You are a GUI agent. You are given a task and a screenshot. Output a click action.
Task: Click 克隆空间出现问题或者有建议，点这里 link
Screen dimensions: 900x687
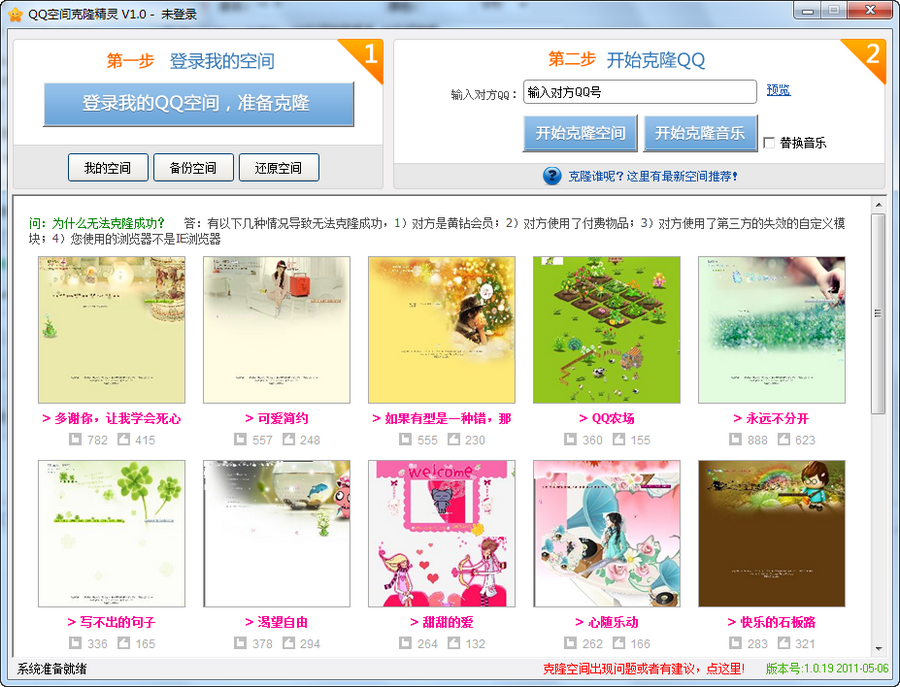[x=643, y=669]
